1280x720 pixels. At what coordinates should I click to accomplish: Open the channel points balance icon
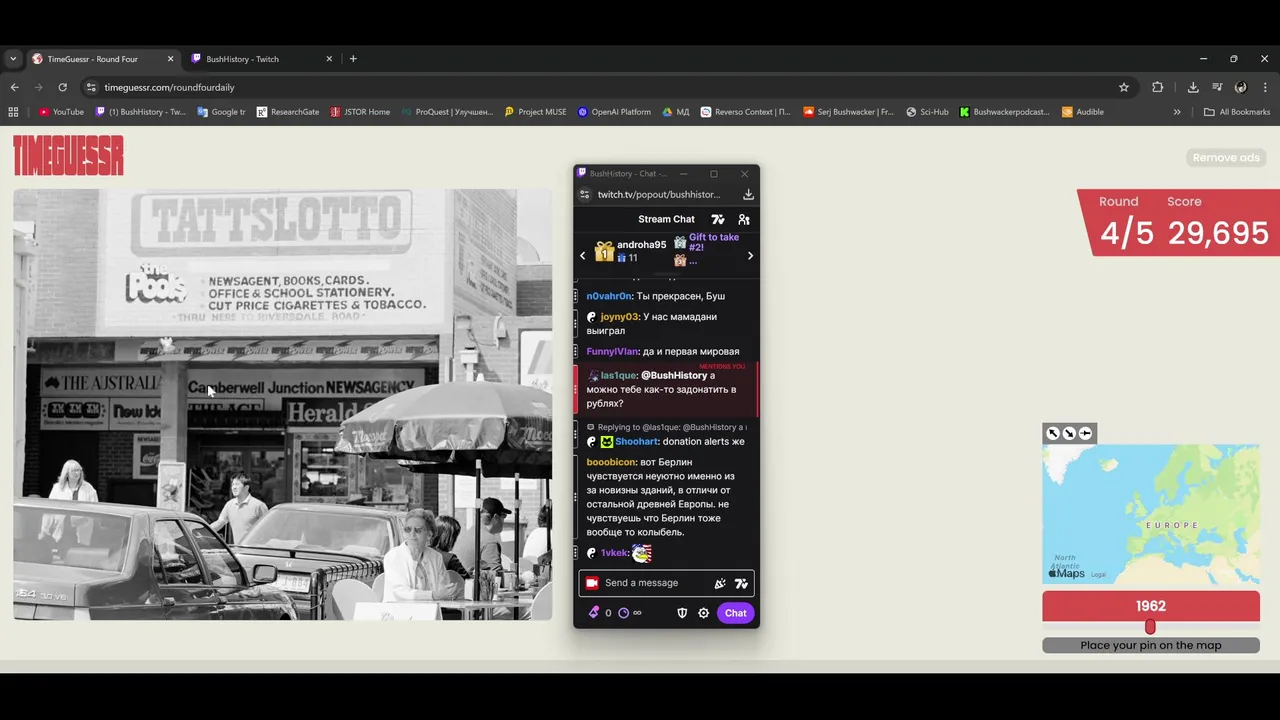click(594, 613)
